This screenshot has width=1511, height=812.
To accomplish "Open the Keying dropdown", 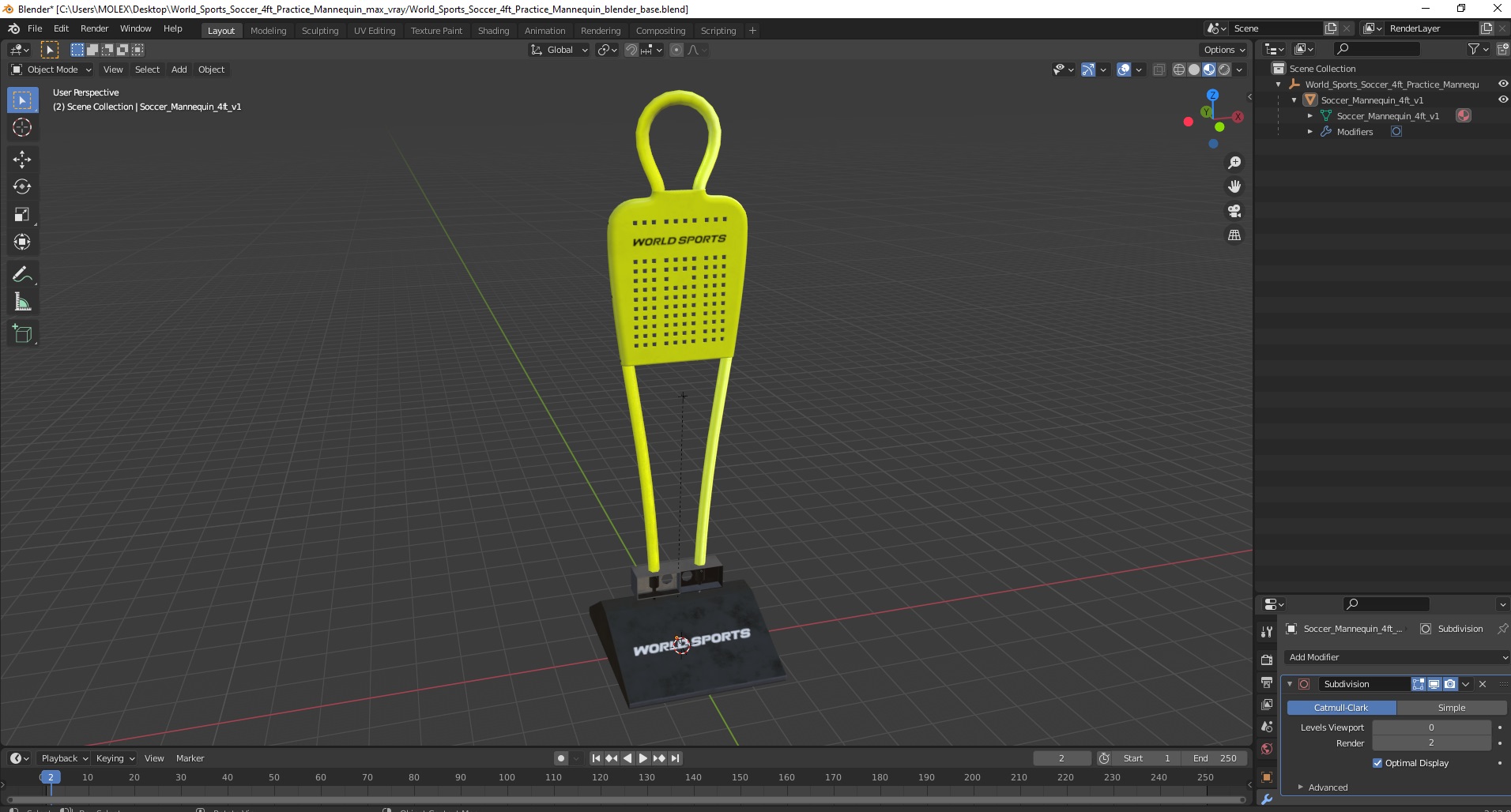I will [115, 758].
